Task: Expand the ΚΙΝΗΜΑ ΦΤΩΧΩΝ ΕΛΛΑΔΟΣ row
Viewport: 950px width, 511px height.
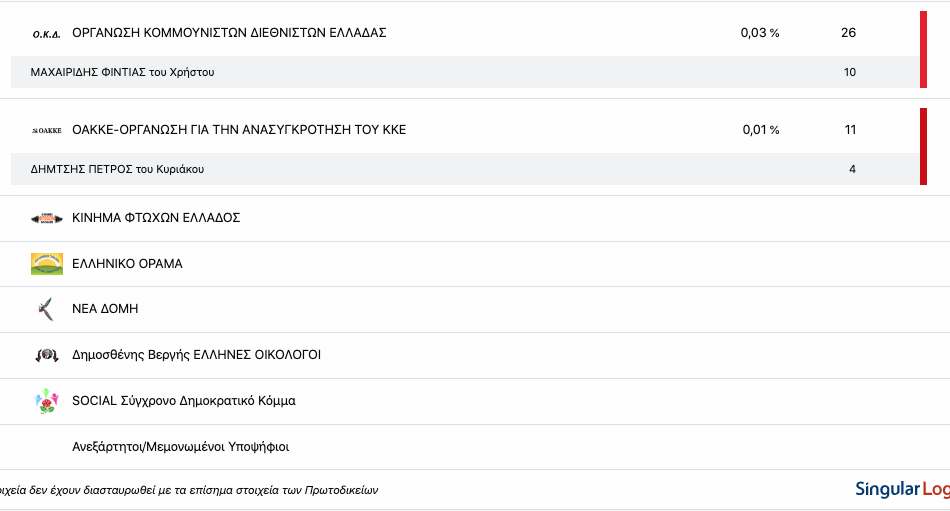Action: click(x=475, y=218)
